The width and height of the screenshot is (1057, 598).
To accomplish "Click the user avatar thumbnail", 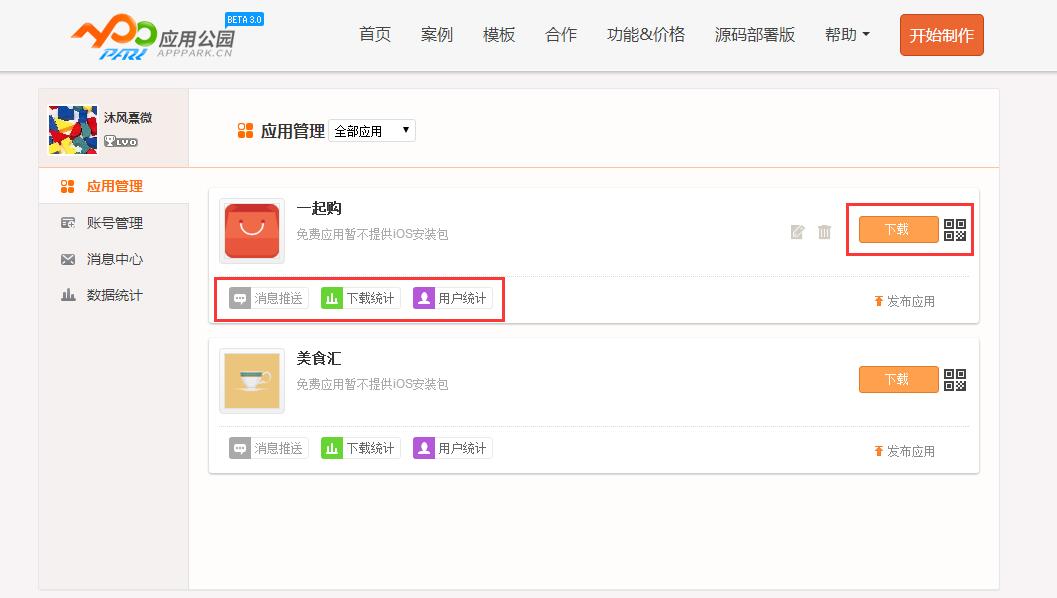I will pyautogui.click(x=73, y=130).
